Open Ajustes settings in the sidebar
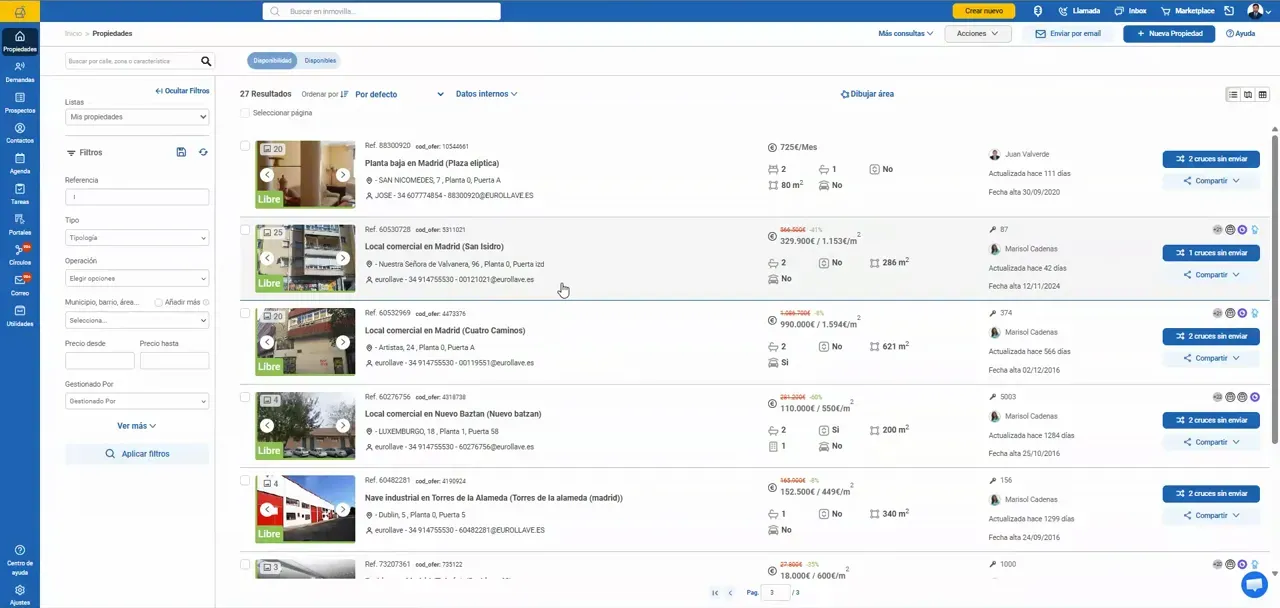 (20, 595)
